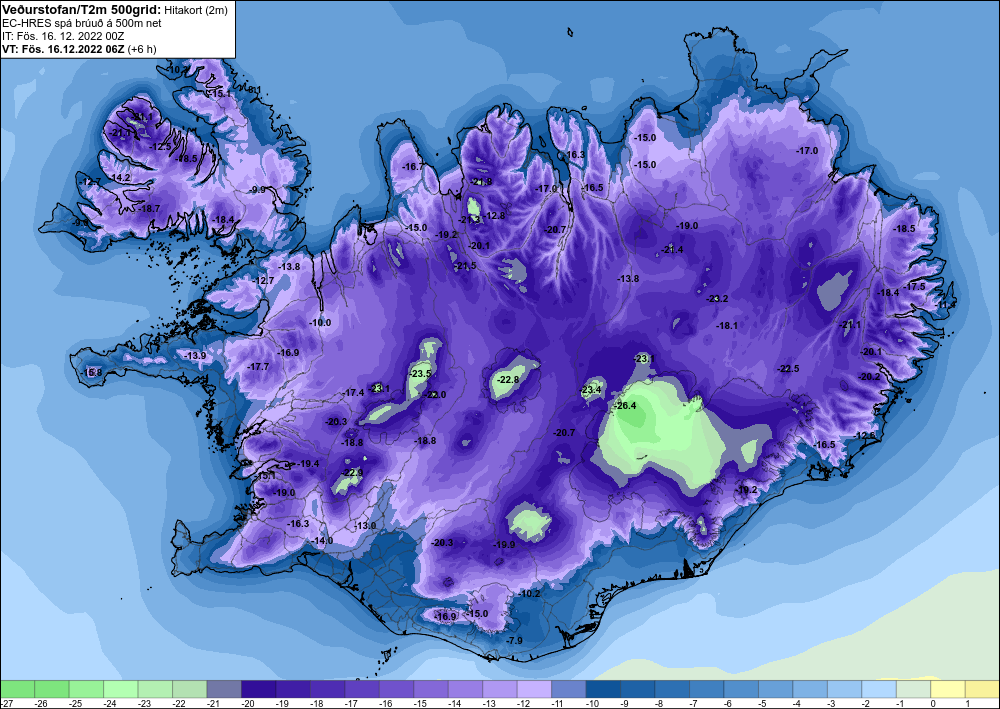The height and width of the screenshot is (709, 1000).
Task: Click the -17.5 temperature label
Action: click(x=915, y=287)
